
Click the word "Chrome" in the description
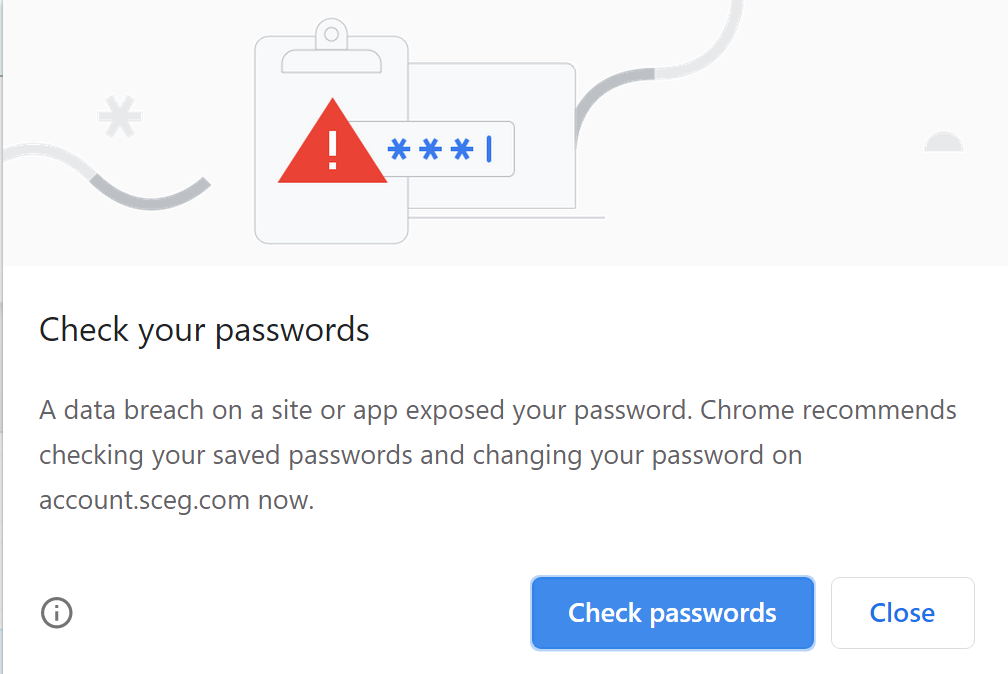747,410
